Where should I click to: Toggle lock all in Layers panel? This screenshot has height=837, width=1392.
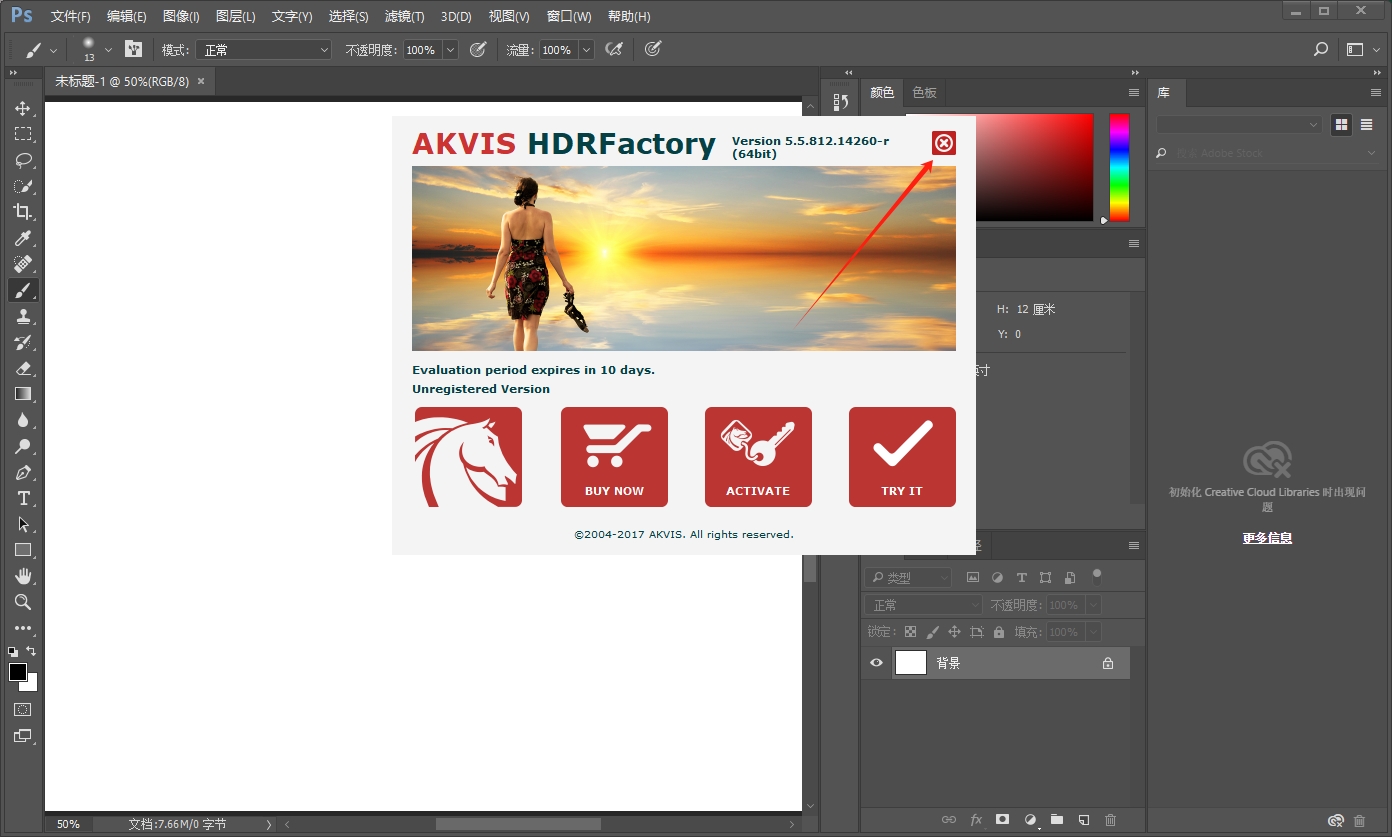[x=998, y=632]
